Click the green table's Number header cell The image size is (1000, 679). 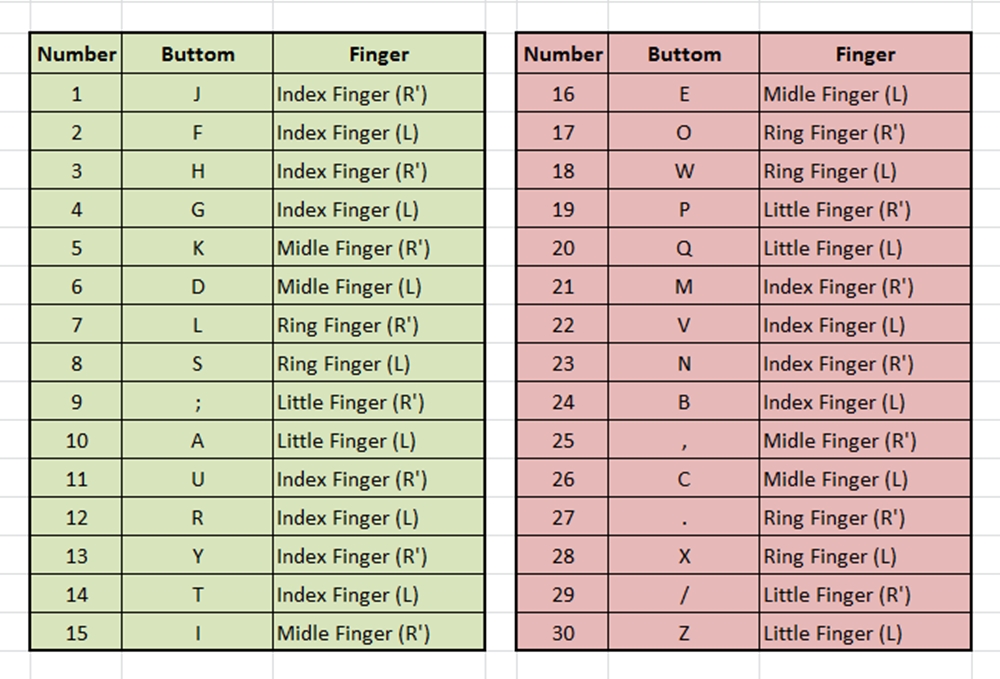(77, 54)
